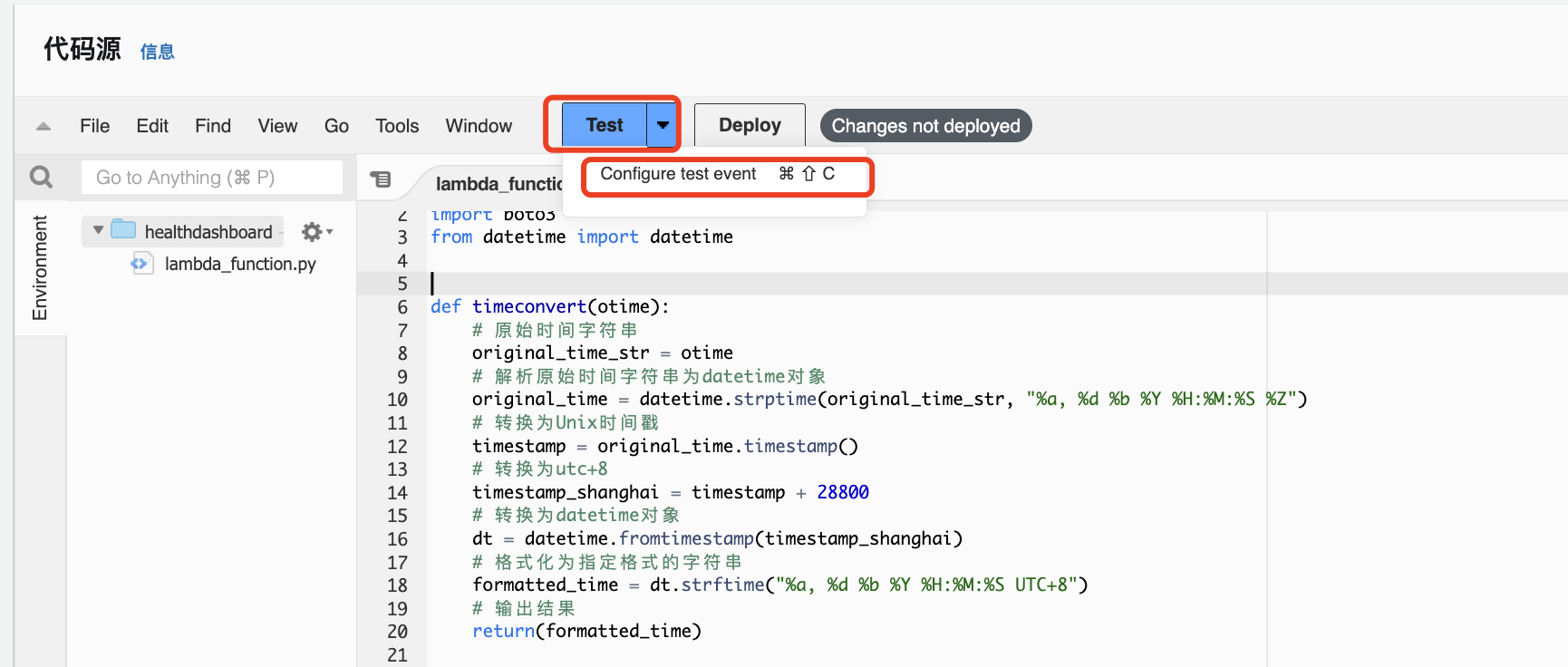Open the Tools menu

pyautogui.click(x=397, y=126)
